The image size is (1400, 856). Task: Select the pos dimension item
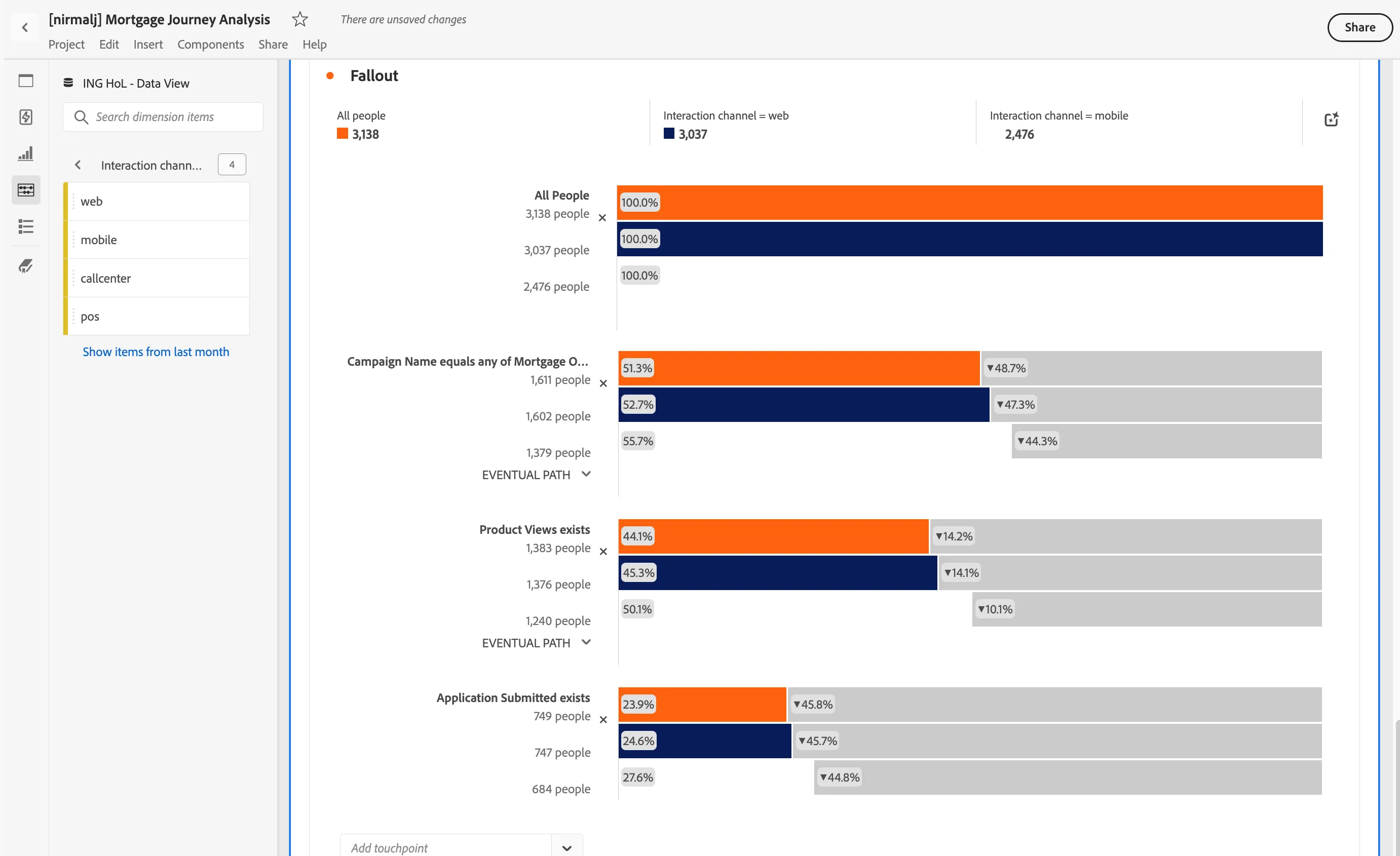(x=157, y=317)
